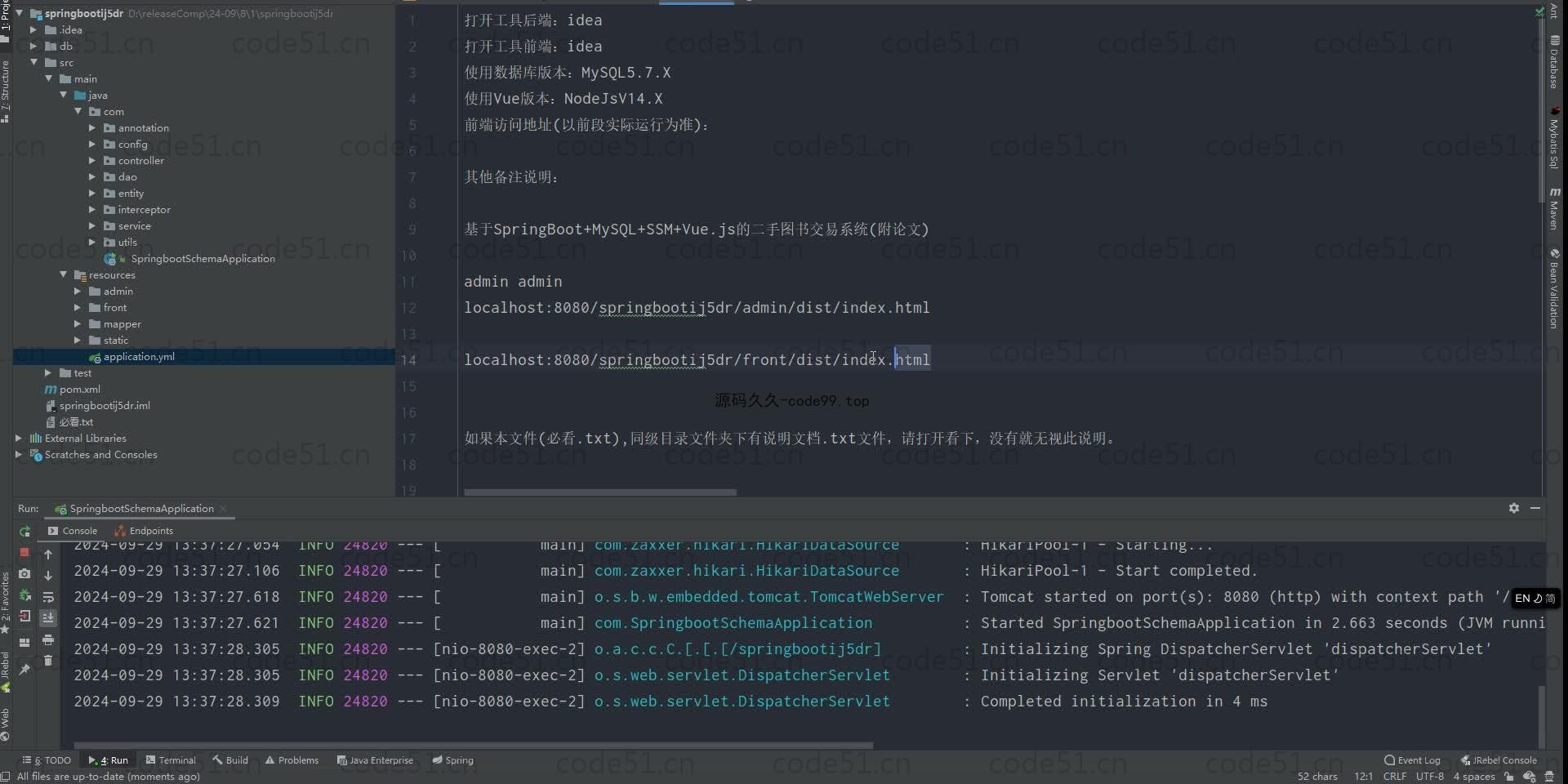Toggle soft-wrap in the console
The image size is (1568, 784).
click(48, 597)
